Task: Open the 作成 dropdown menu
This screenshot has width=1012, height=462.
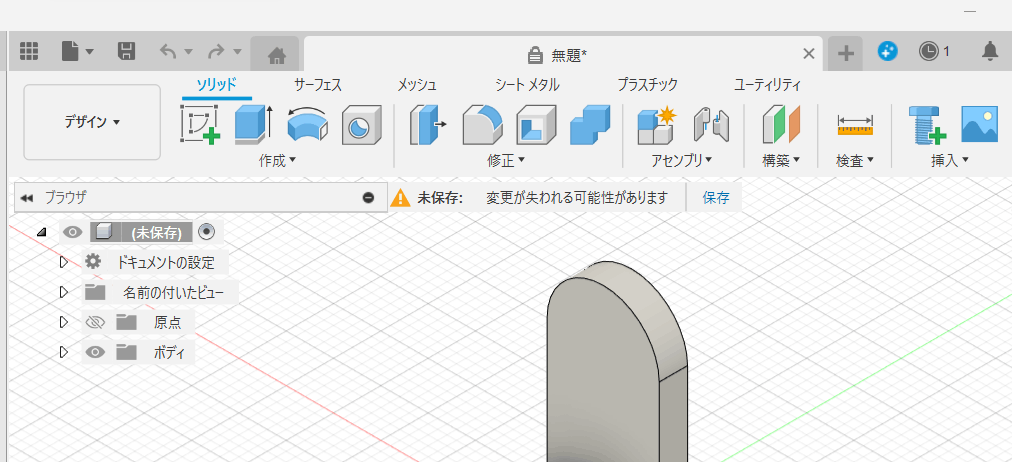Action: coord(278,161)
